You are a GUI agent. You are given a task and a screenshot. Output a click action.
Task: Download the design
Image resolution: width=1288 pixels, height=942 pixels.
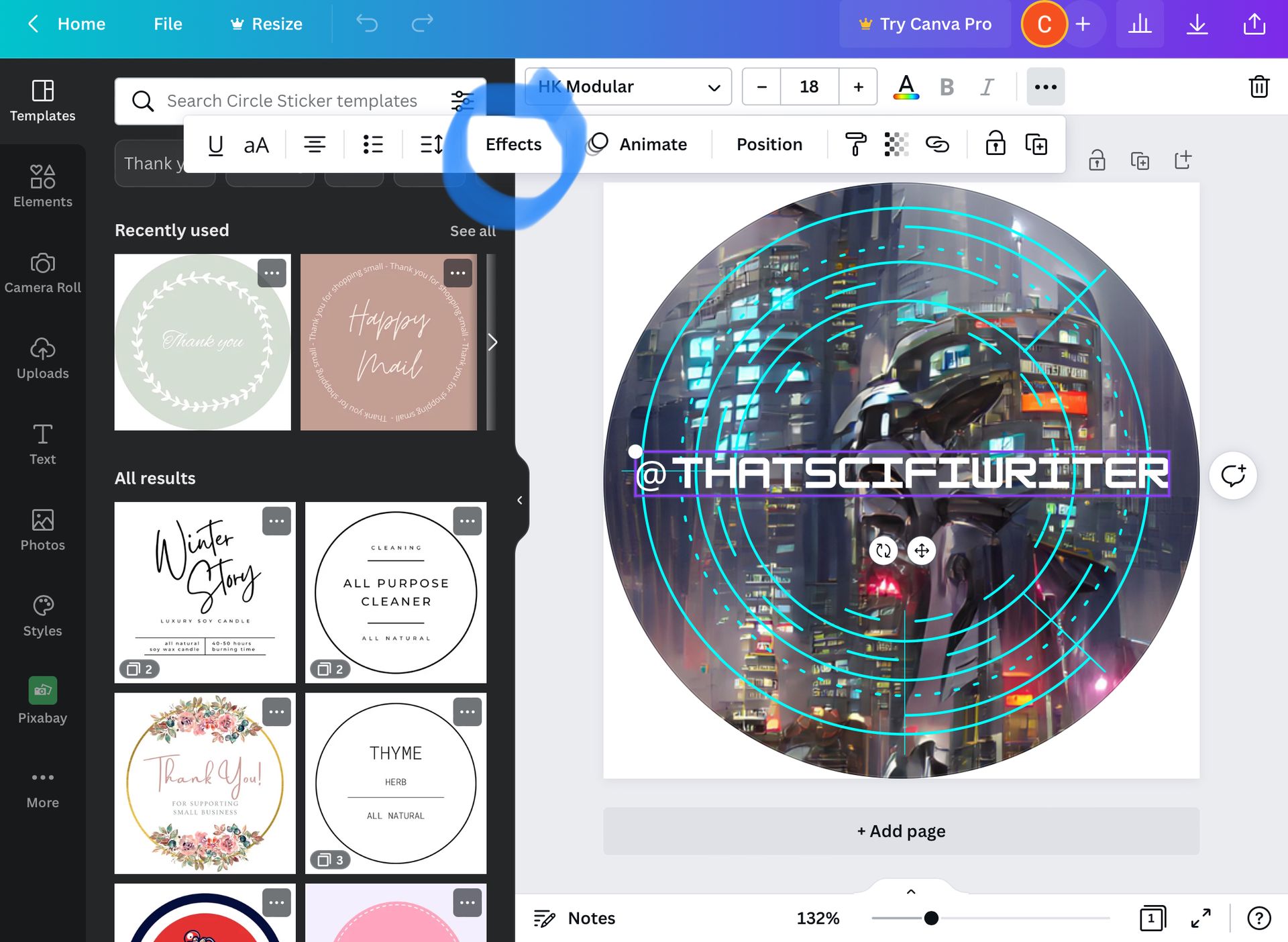(x=1197, y=24)
